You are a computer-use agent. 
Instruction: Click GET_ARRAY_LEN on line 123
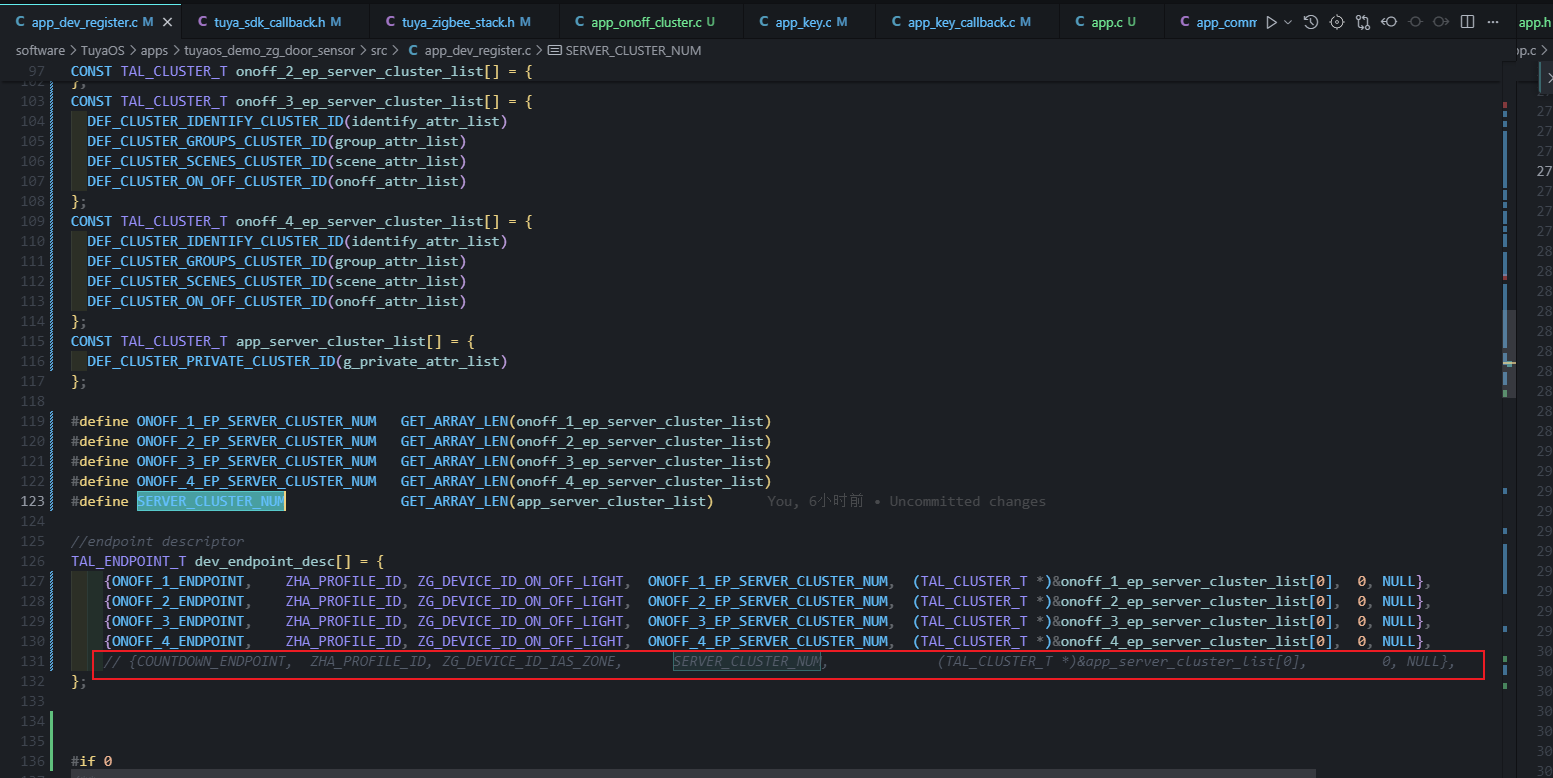(454, 501)
